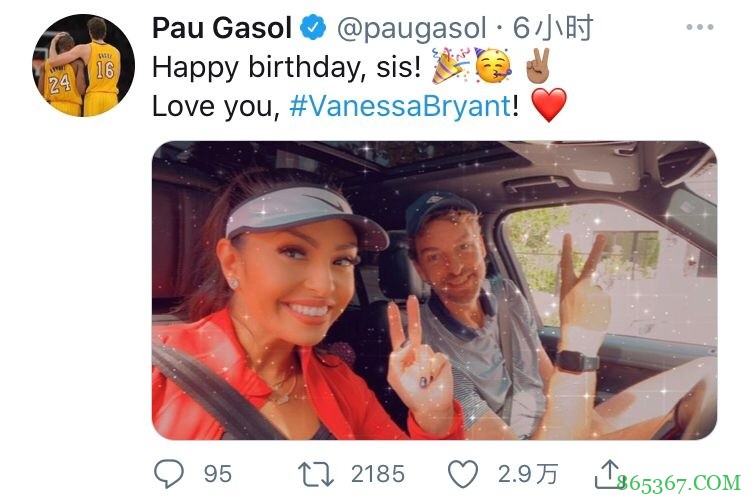Click the 865367.COM watermark text
Image resolution: width=750 pixels, height=498 pixels.
pyautogui.click(x=679, y=483)
